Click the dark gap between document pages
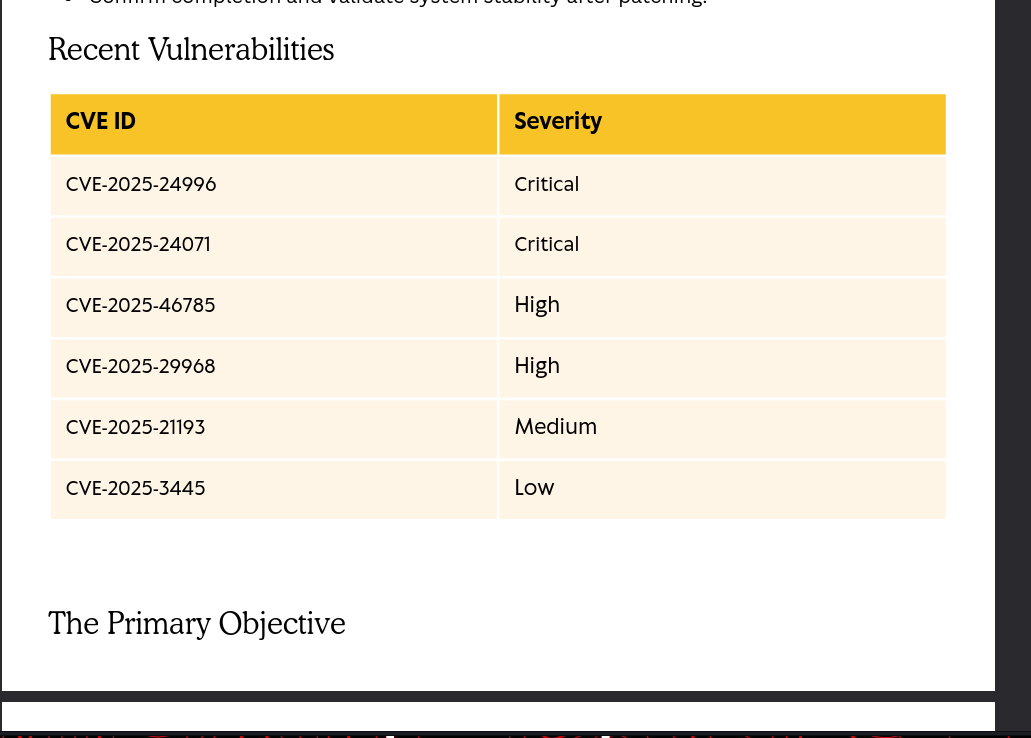This screenshot has height=738, width=1031. click(x=498, y=696)
